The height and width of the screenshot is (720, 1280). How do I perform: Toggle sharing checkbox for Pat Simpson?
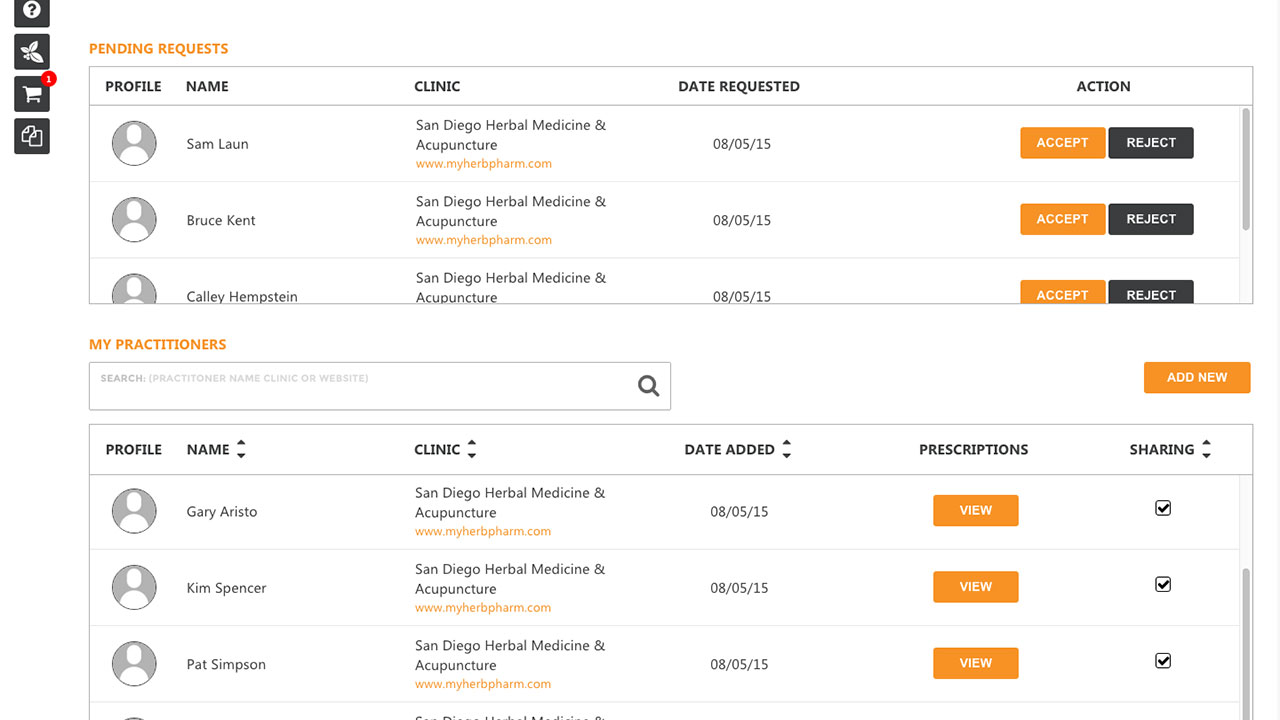pos(1163,660)
